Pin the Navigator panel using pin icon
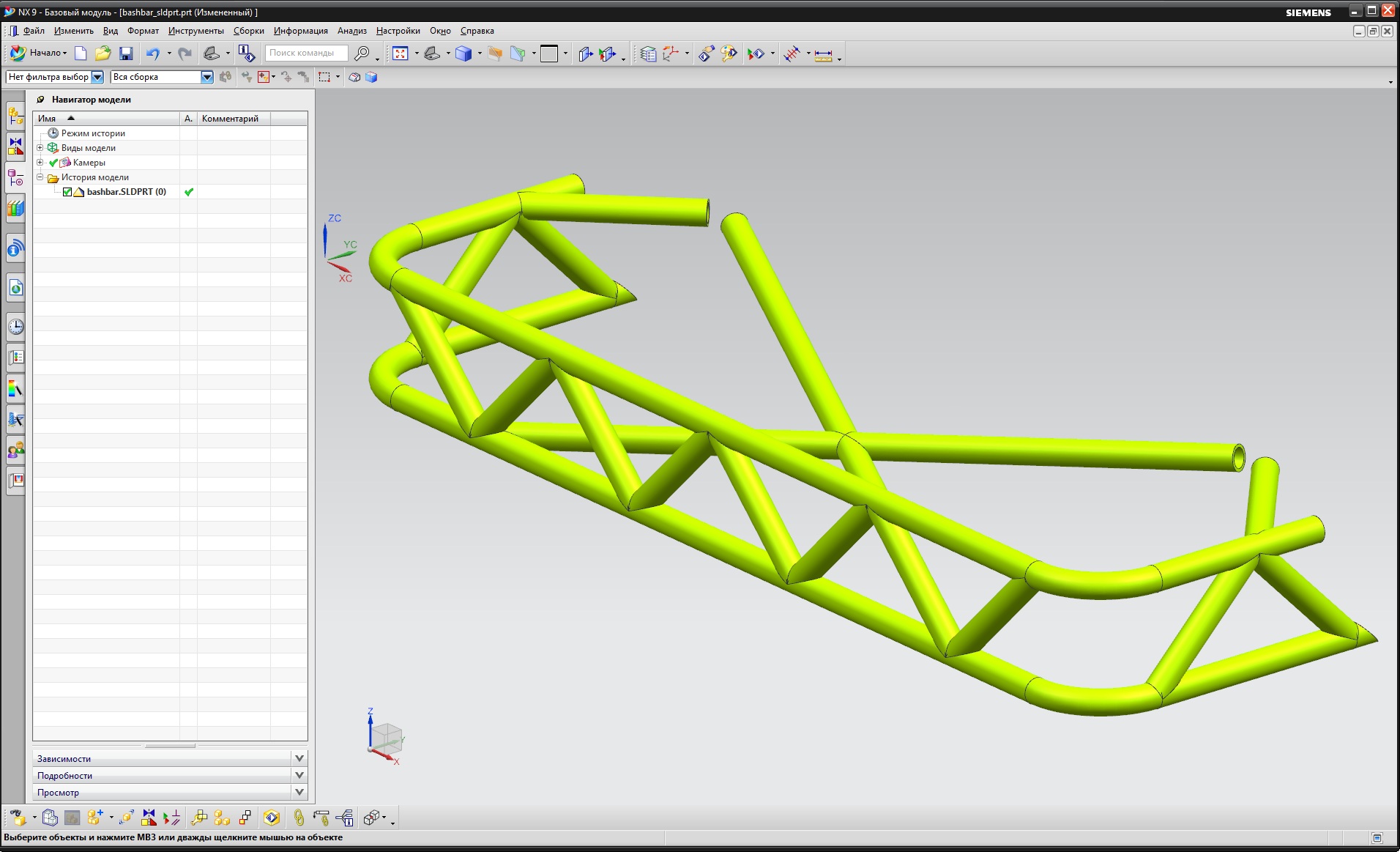1400x852 pixels. (40, 100)
